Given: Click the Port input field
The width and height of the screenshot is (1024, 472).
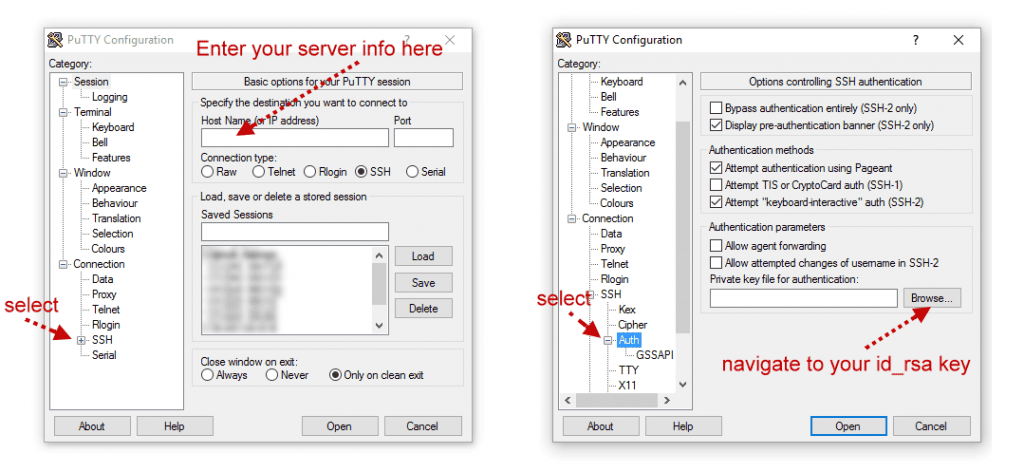Looking at the screenshot, I should (x=423, y=138).
